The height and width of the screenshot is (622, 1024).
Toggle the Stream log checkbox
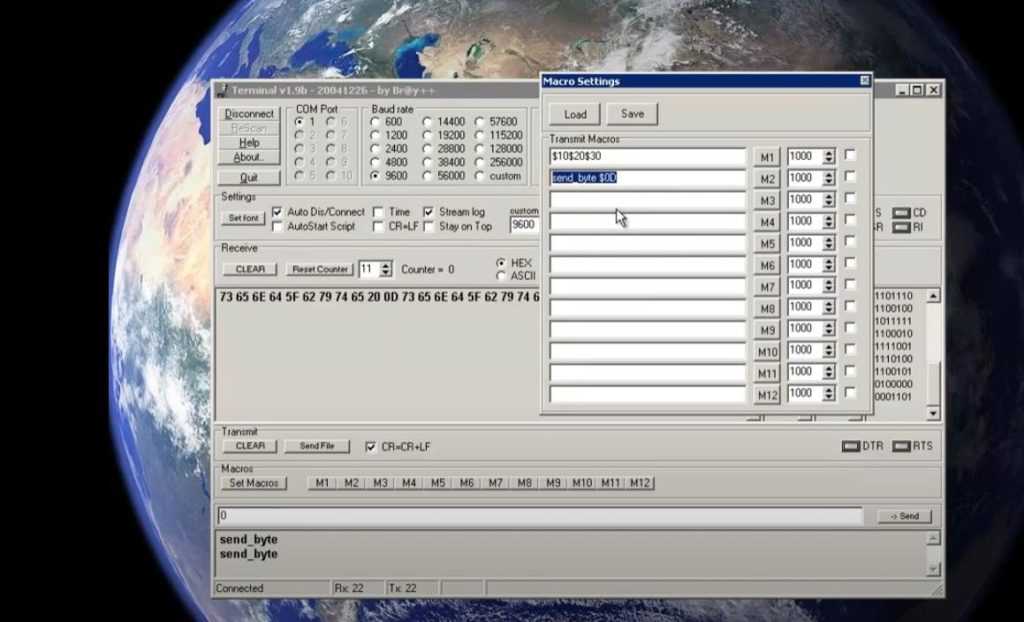tap(429, 212)
